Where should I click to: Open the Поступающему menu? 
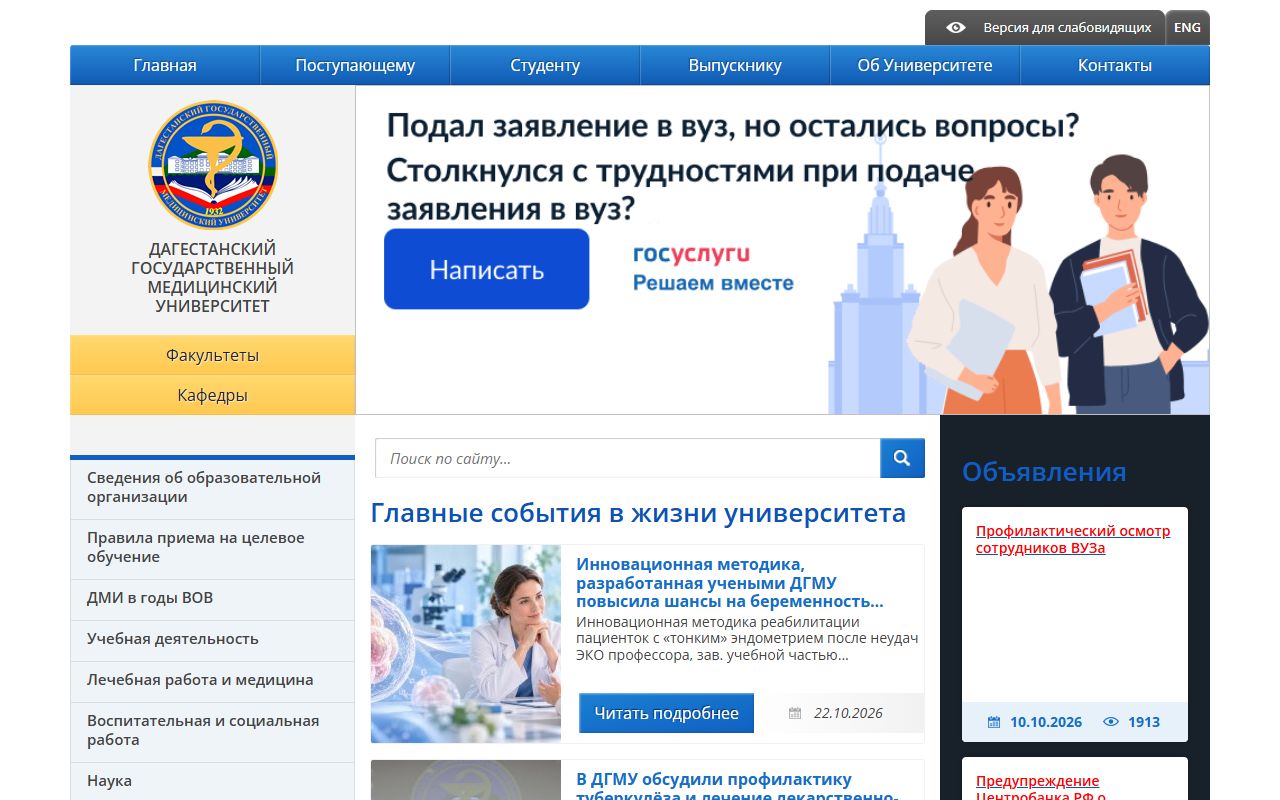355,65
